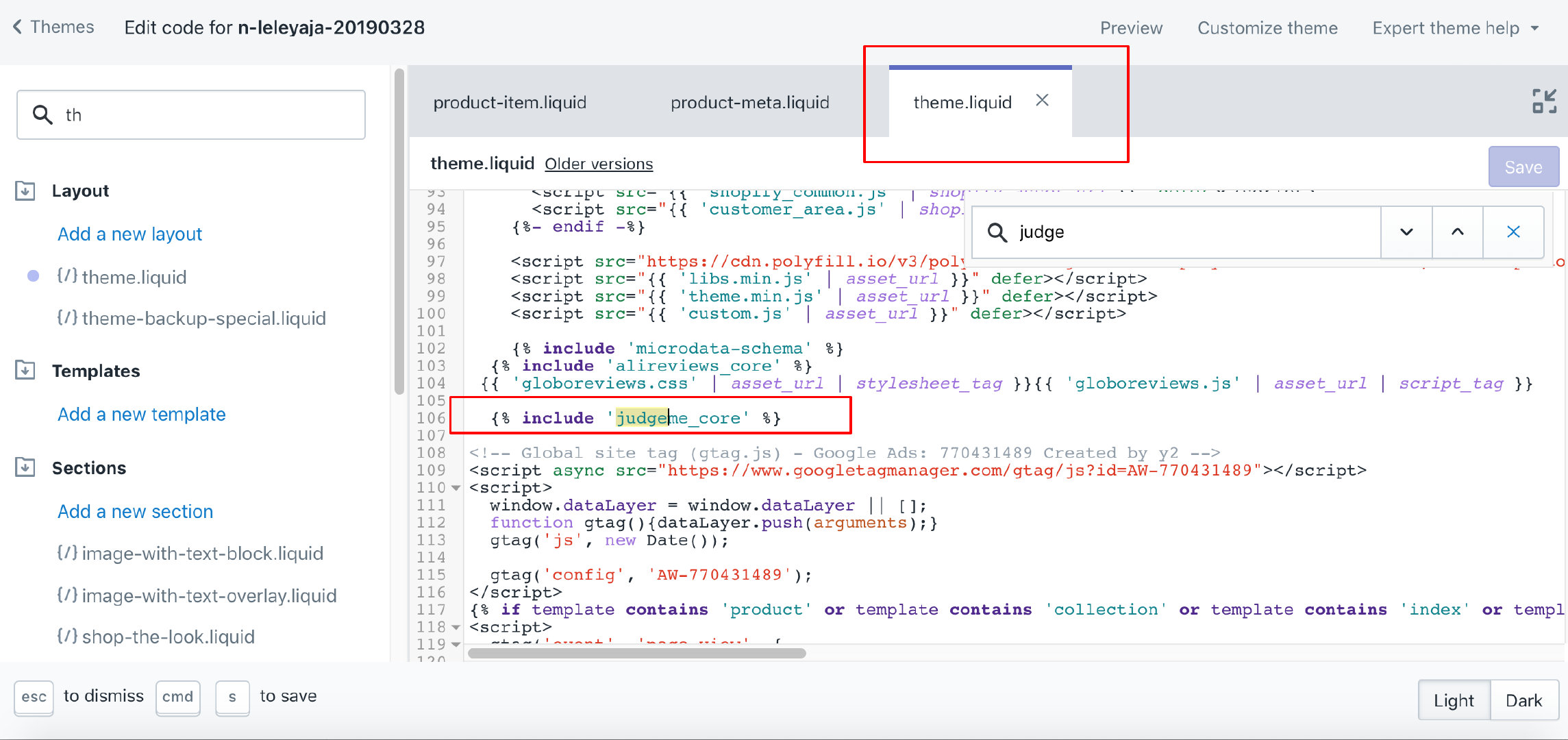Click the code icon beside theme-backup-special.liquid

66,318
